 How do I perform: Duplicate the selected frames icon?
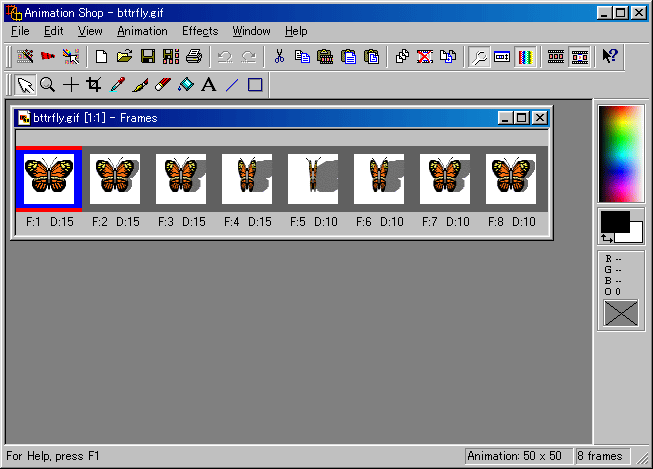coord(402,56)
